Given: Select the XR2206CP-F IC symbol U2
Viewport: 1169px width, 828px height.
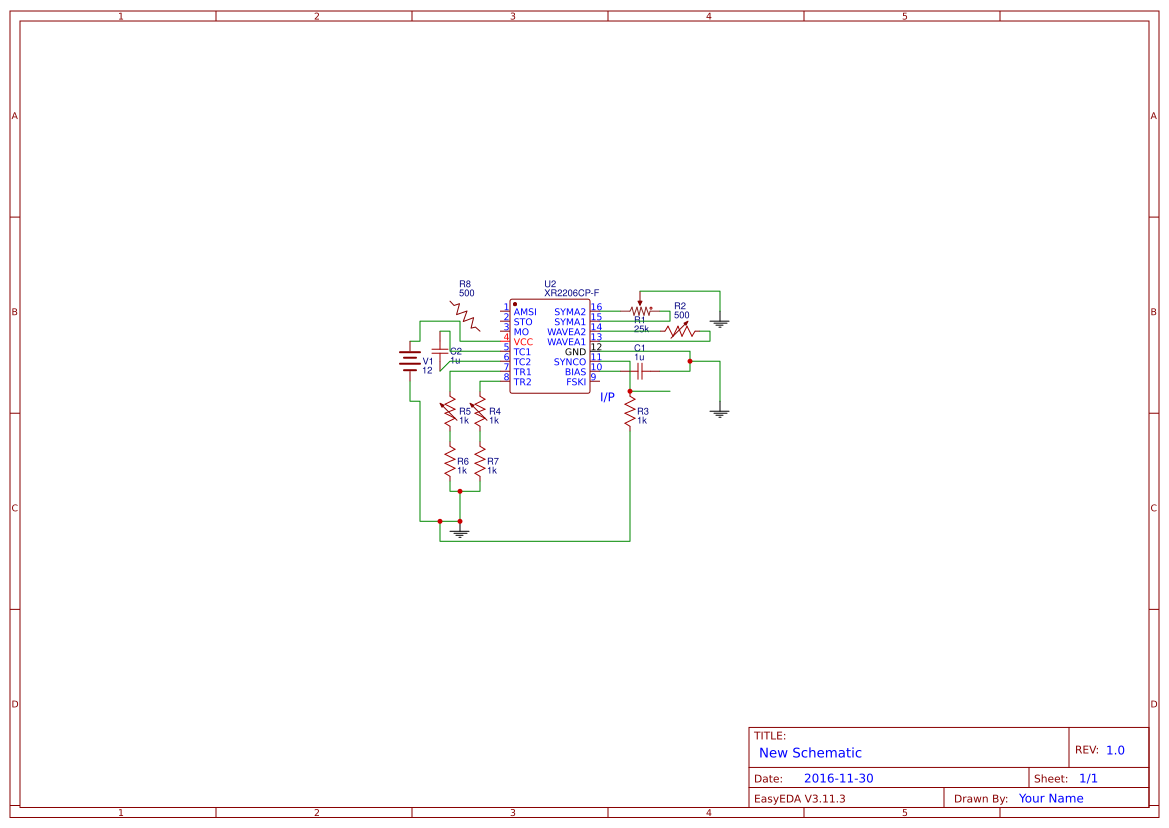Looking at the screenshot, I should pyautogui.click(x=550, y=345).
